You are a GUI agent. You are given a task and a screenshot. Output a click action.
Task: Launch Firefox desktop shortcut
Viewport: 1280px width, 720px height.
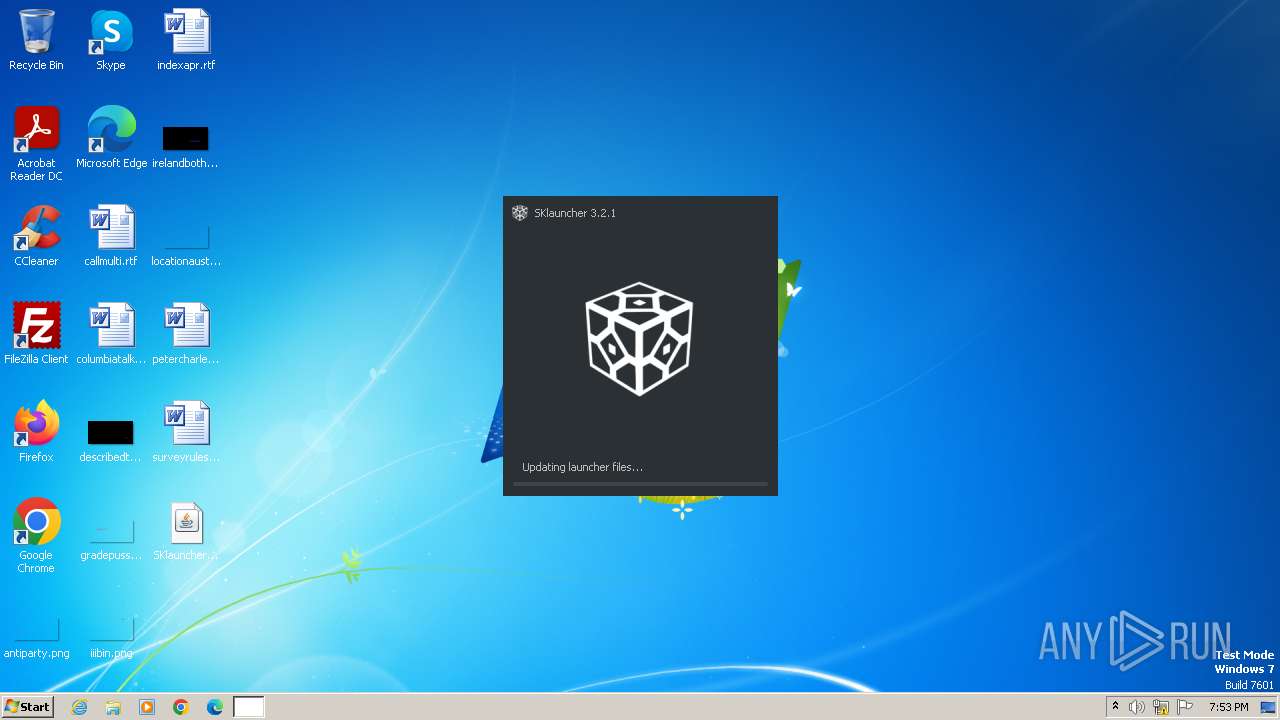(36, 432)
